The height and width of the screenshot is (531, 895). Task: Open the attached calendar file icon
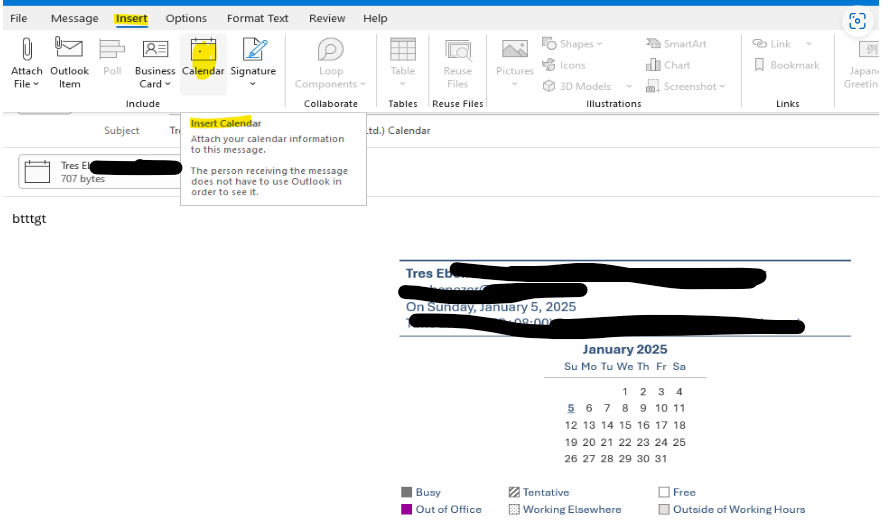(x=38, y=172)
